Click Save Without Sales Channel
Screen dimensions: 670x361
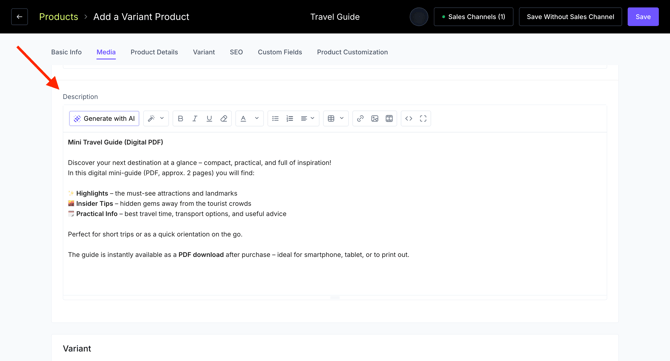coord(570,17)
